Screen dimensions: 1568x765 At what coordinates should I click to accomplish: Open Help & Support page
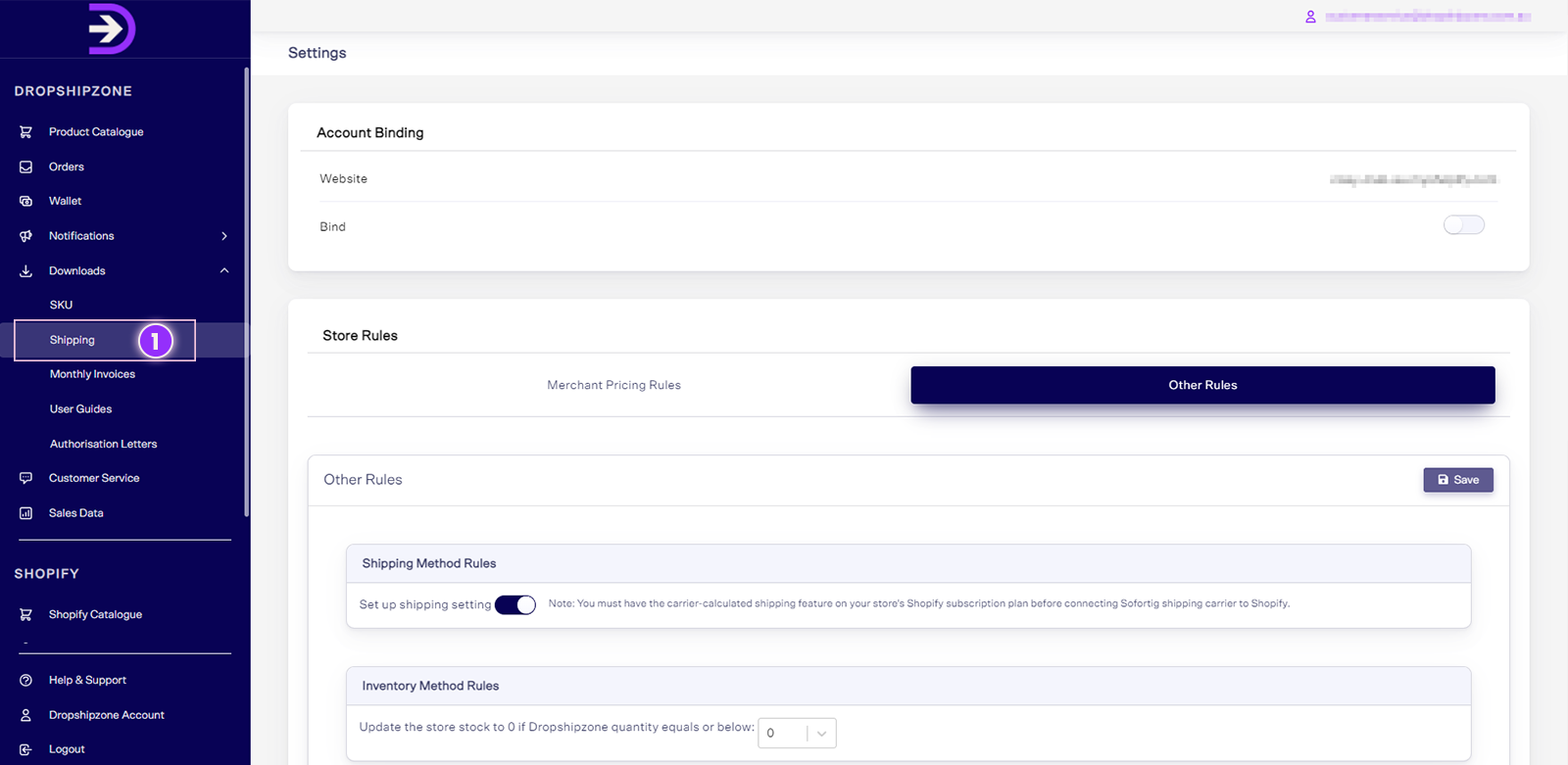point(87,680)
